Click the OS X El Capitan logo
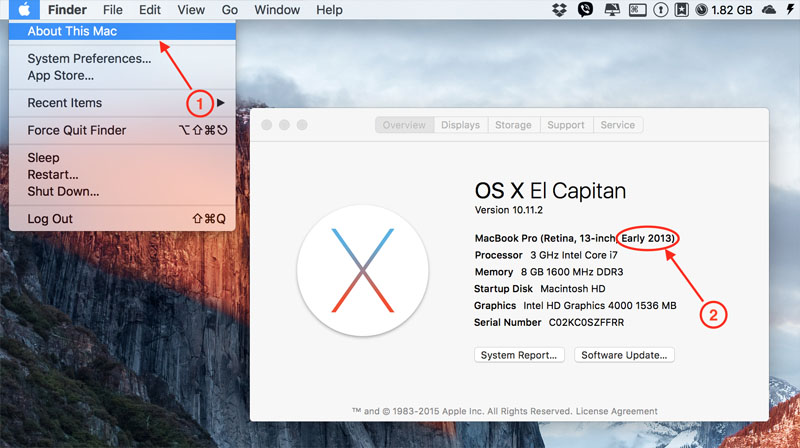This screenshot has height=448, width=800. 363,270
